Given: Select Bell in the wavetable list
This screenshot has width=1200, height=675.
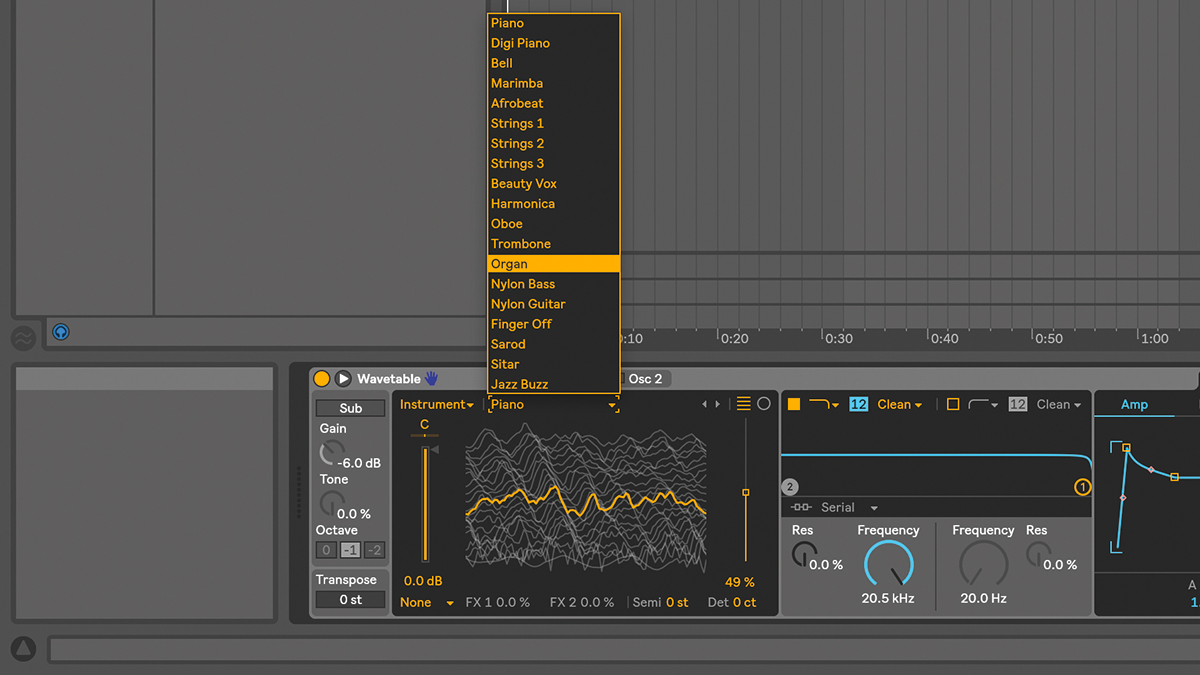Looking at the screenshot, I should click(x=554, y=63).
